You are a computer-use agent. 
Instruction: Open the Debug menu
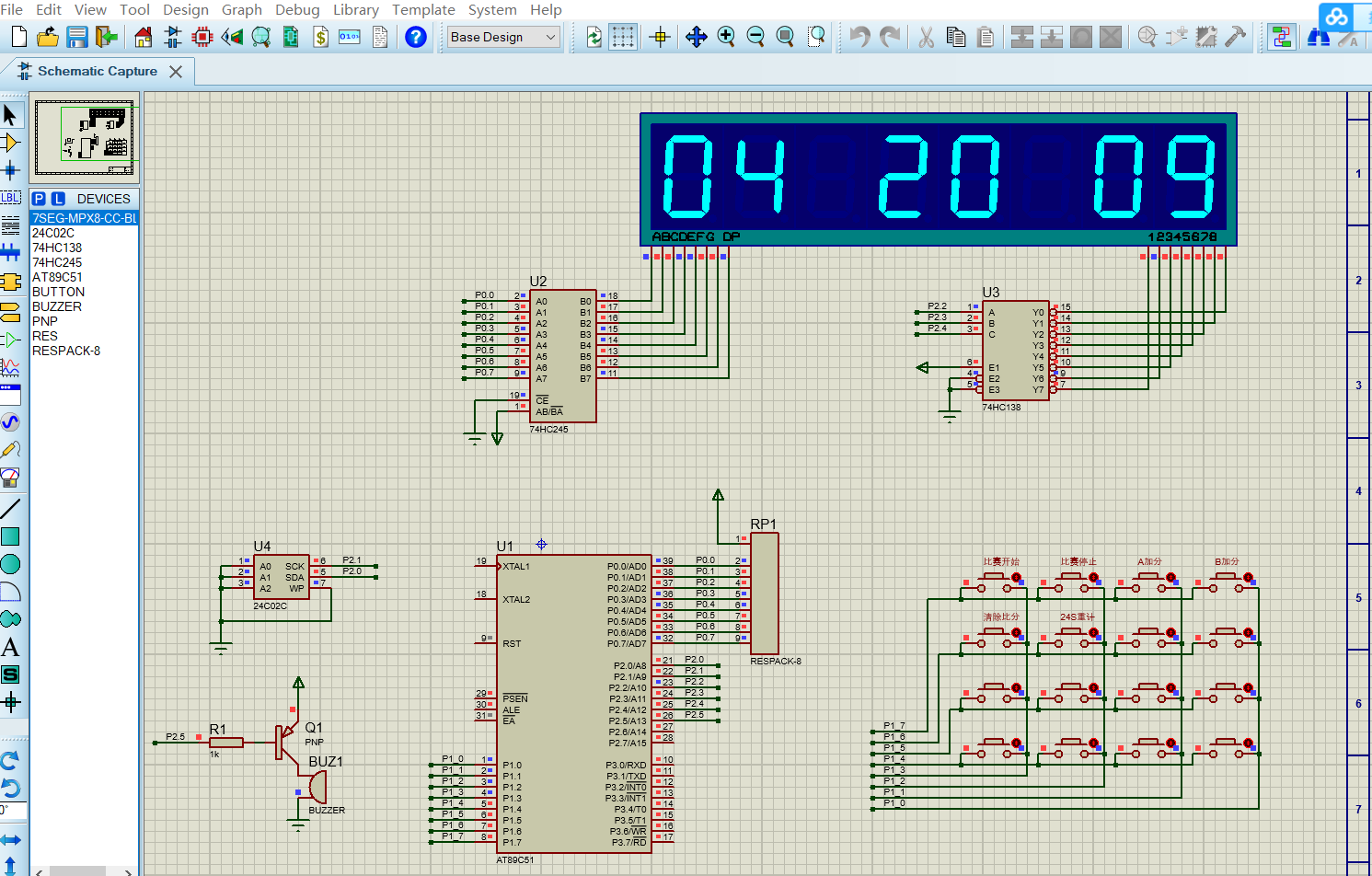[x=297, y=9]
